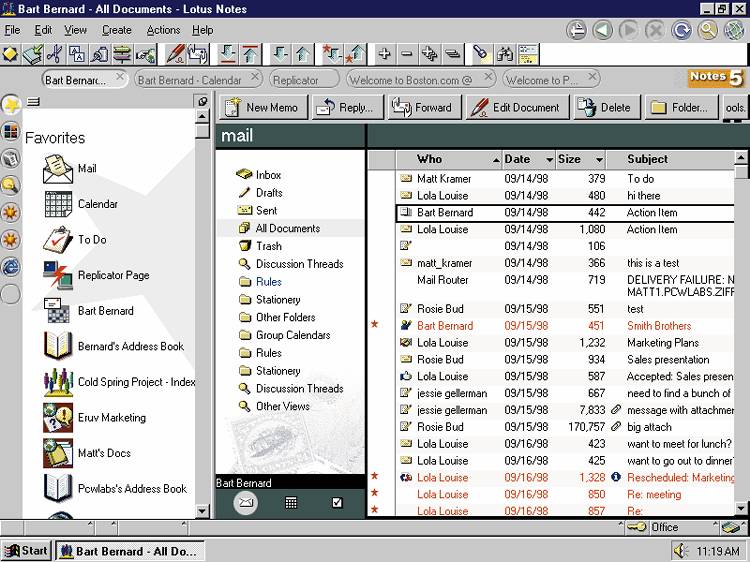750x562 pixels.
Task: Switch to Bart Bernard - Calendar tab
Action: pyautogui.click(x=198, y=79)
